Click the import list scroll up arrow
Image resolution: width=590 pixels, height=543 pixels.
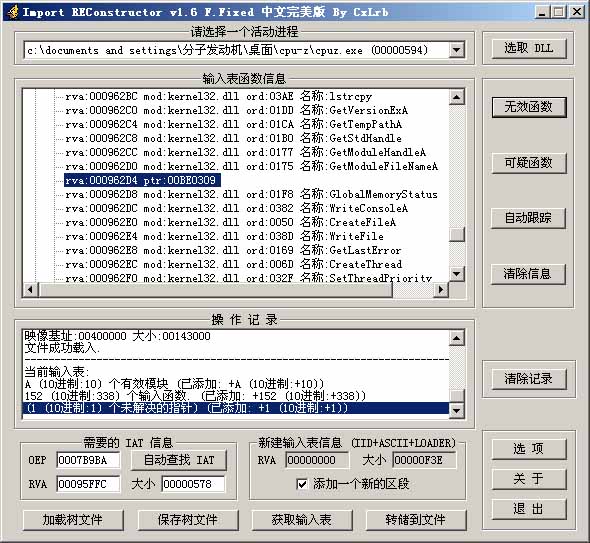coord(457,97)
